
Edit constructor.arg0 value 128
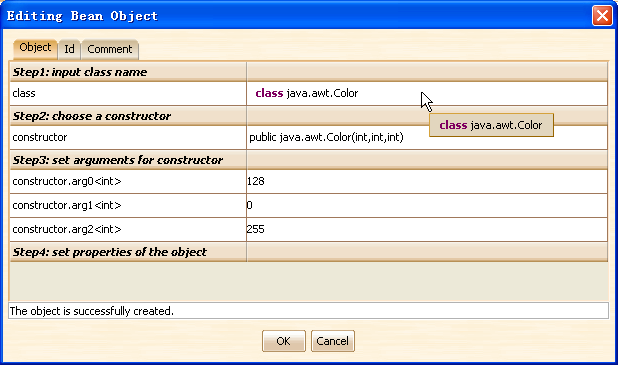click(x=427, y=181)
